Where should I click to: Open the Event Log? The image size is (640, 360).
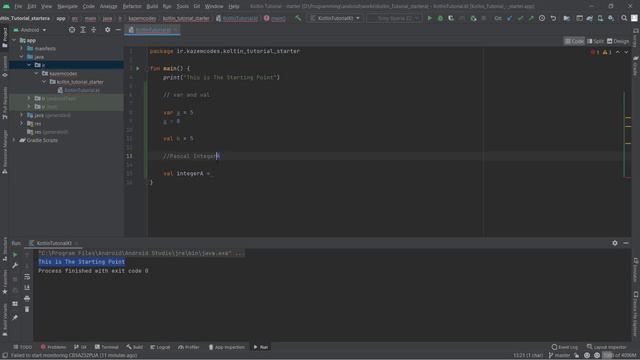(x=564, y=347)
